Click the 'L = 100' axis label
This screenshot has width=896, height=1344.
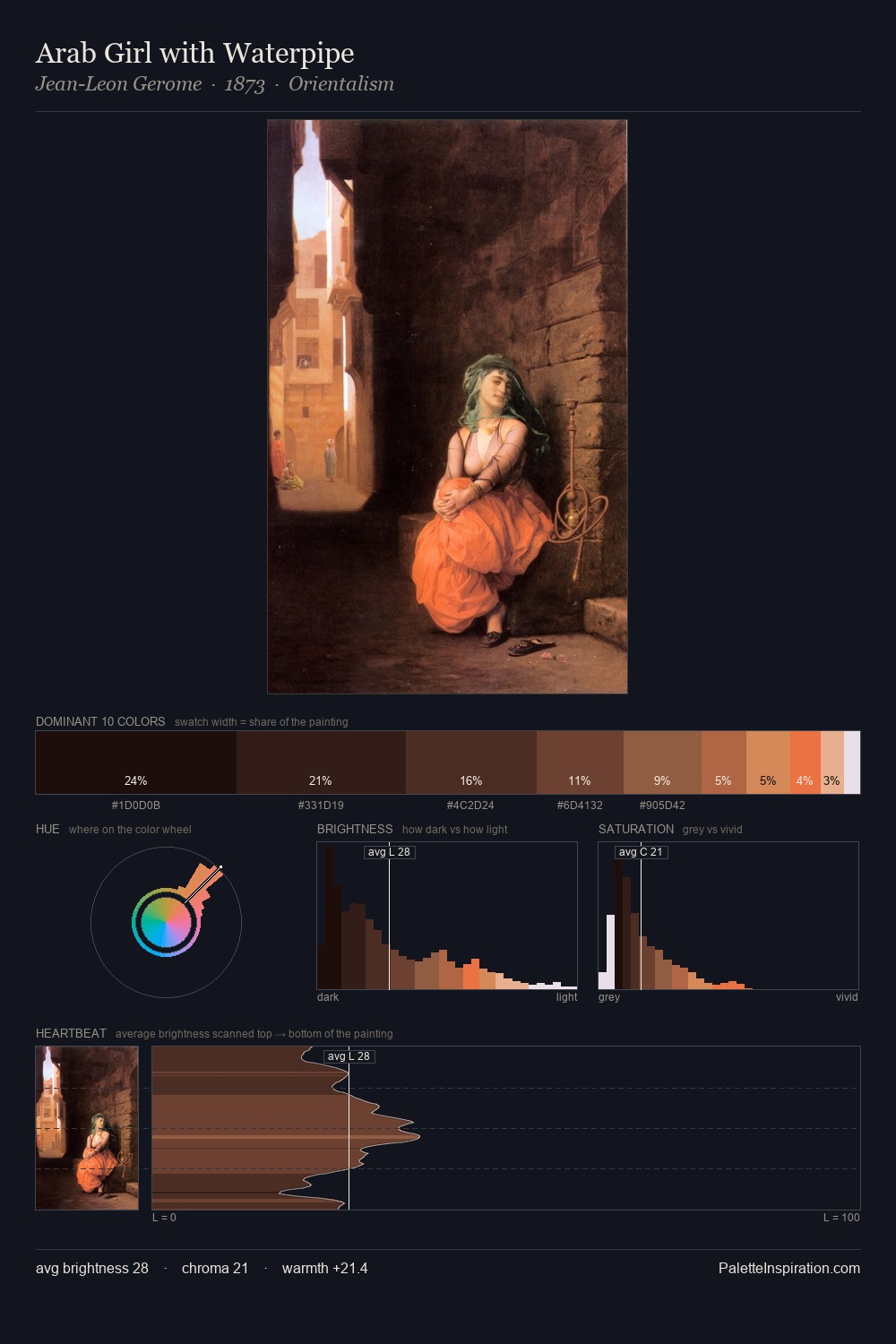841,1218
